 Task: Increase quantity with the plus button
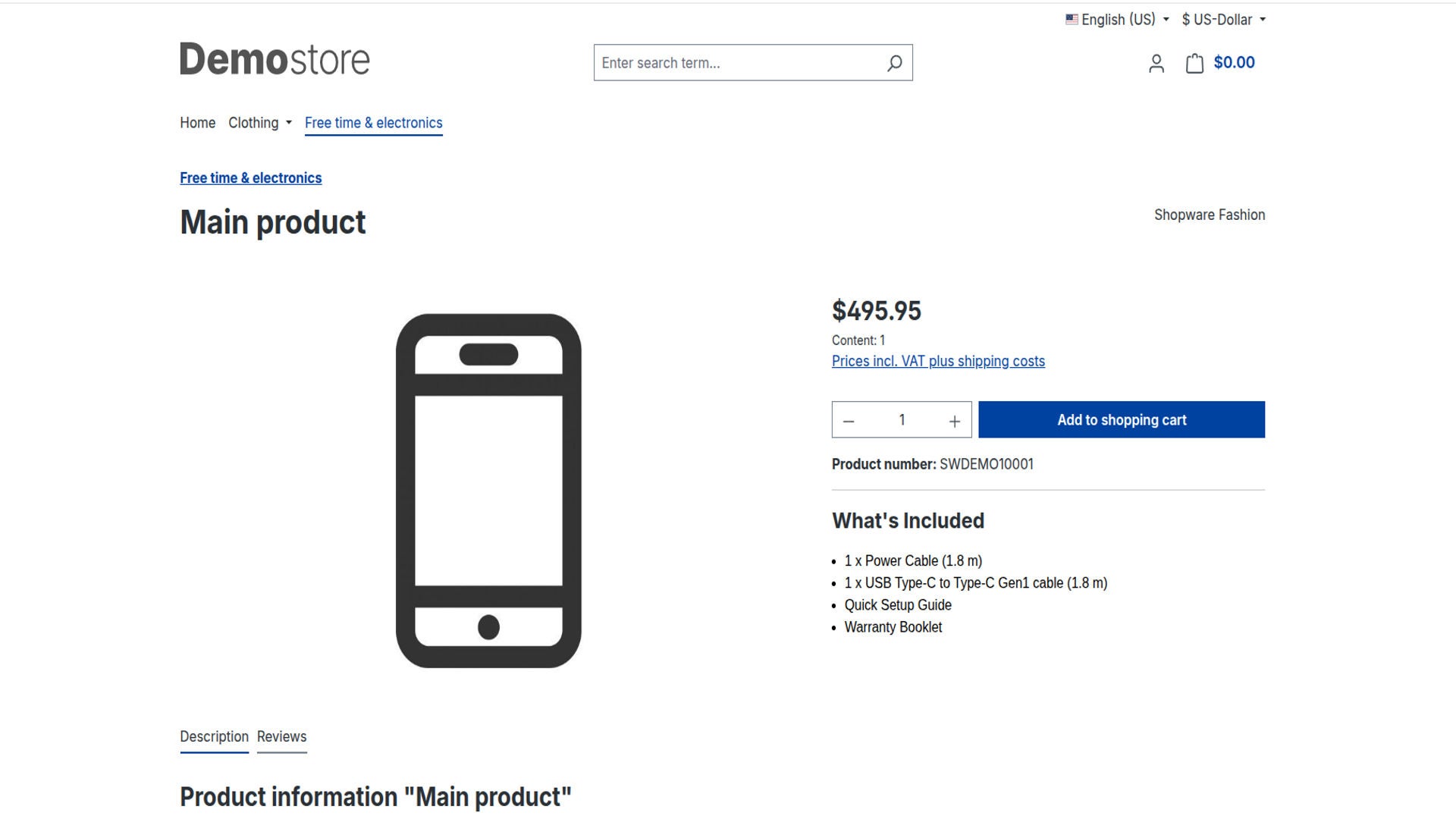click(954, 421)
